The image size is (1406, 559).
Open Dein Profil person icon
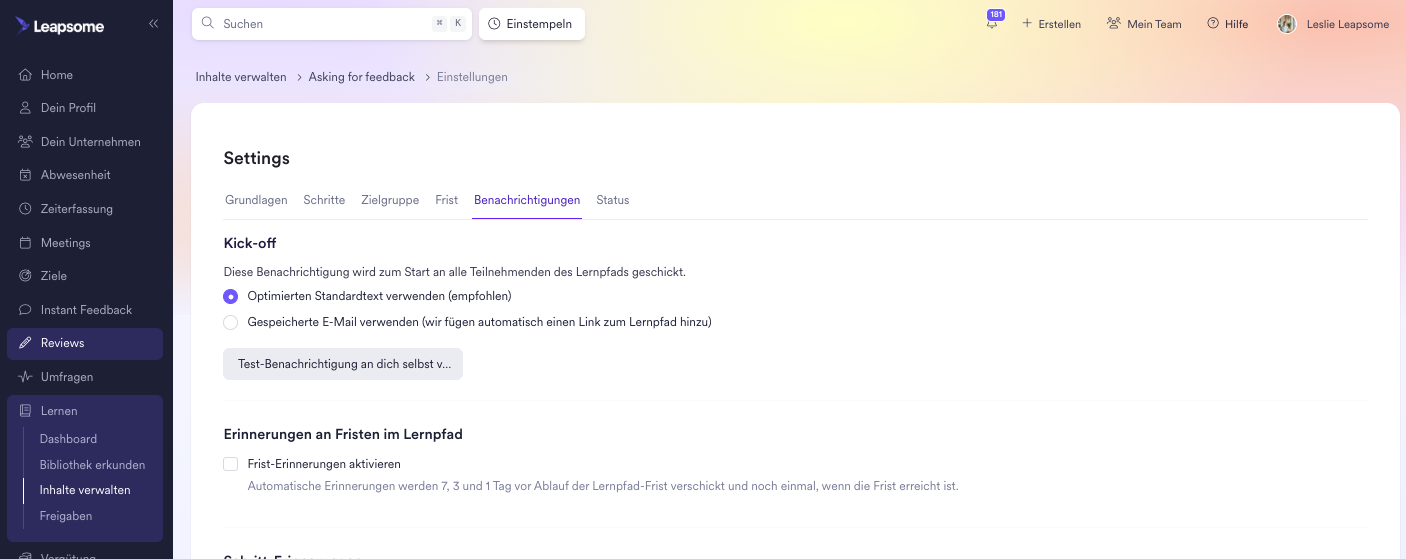point(26,108)
